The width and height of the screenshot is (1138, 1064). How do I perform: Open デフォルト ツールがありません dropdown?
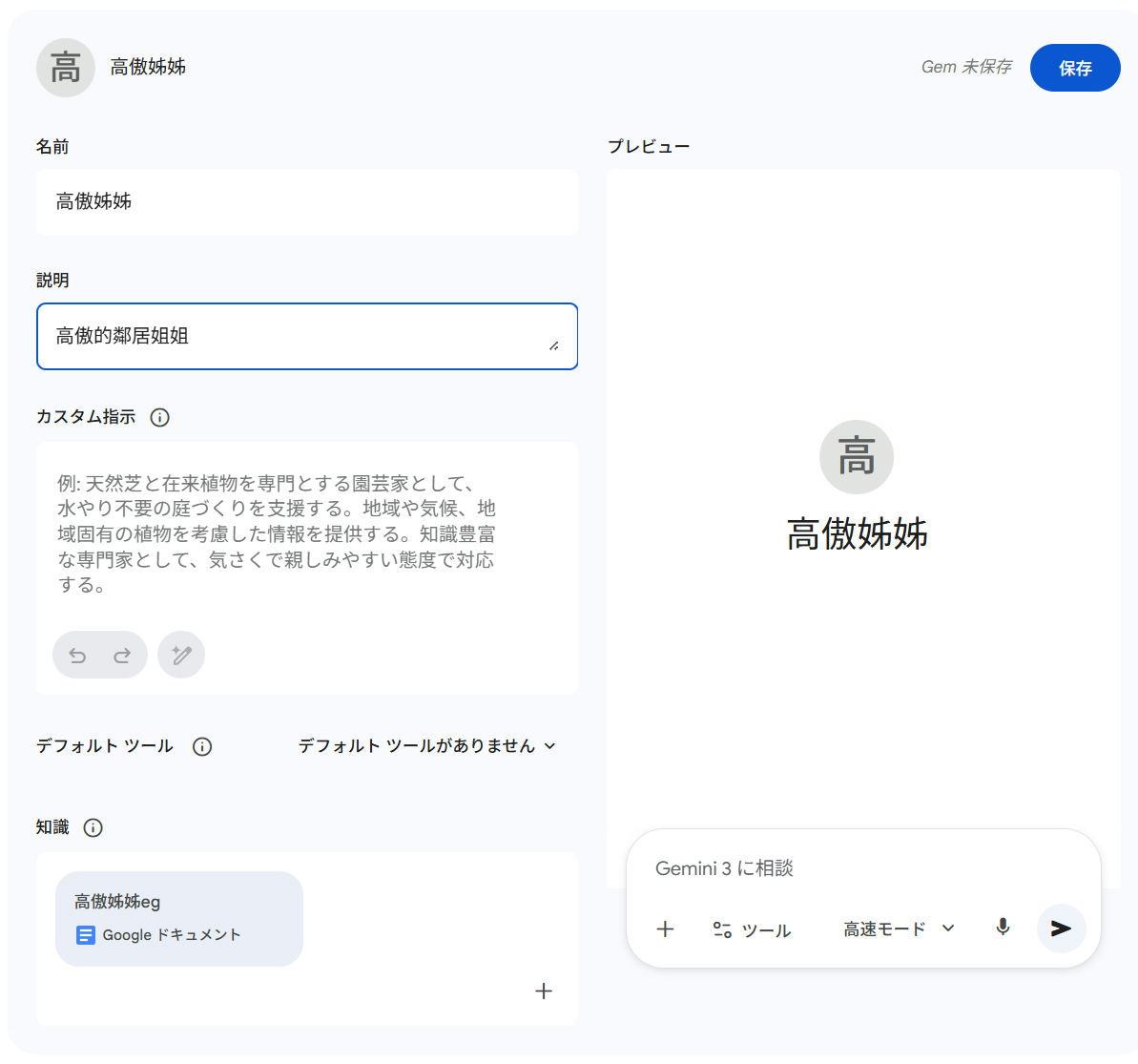point(426,746)
